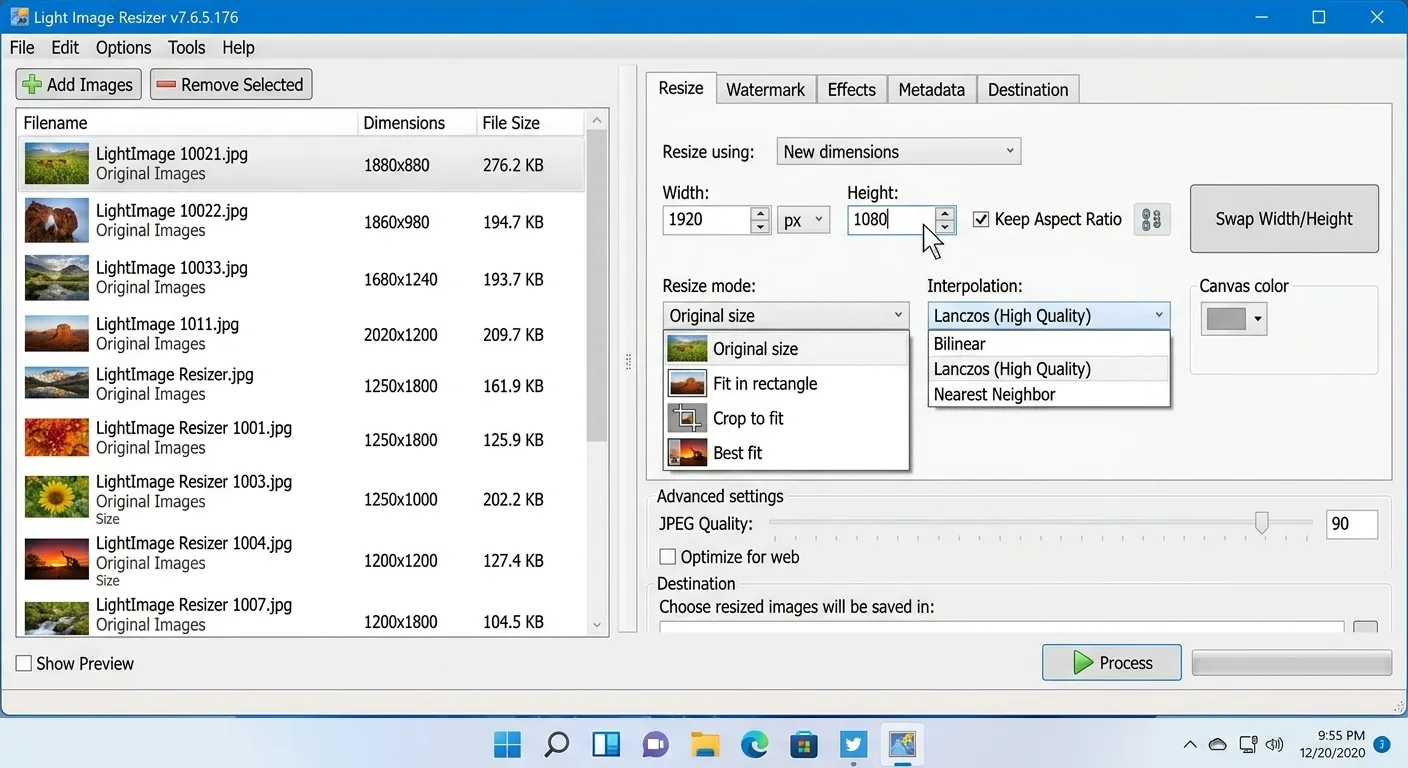Viewport: 1408px width, 768px height.
Task: Open the Canvas color dropdown arrow
Action: [x=1258, y=320]
